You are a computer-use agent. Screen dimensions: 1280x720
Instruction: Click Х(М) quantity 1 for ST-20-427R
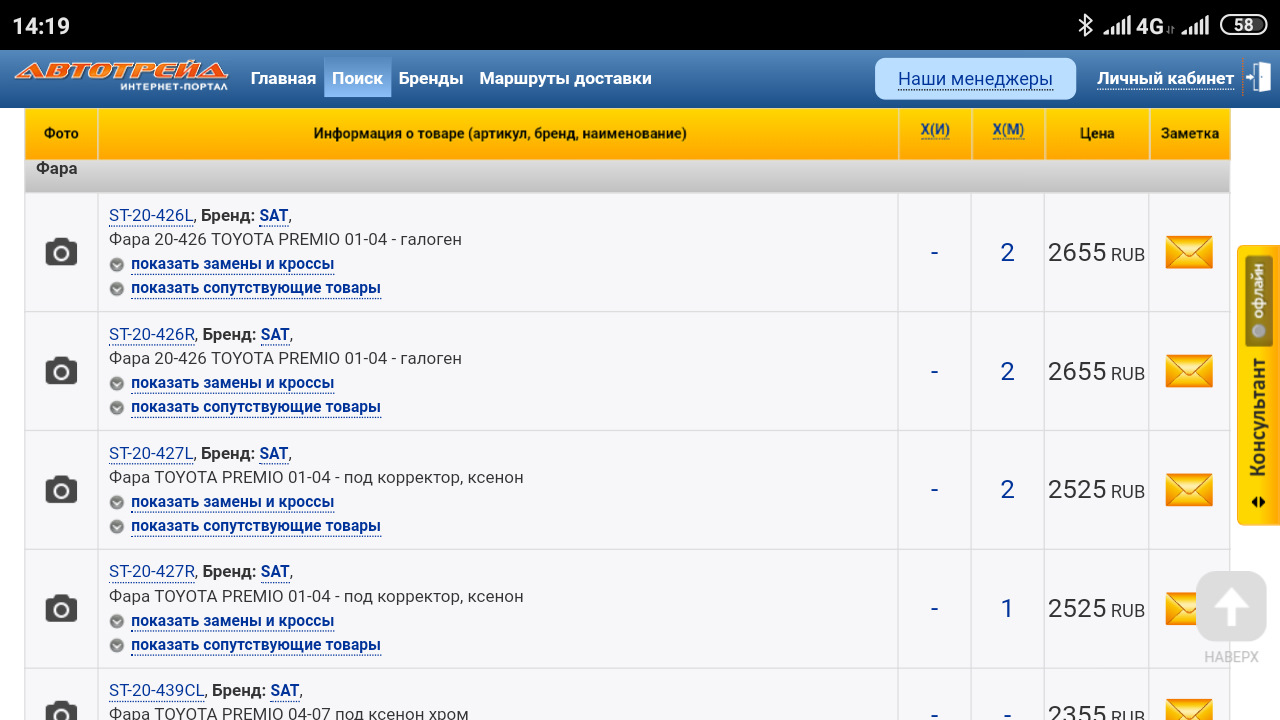1007,608
